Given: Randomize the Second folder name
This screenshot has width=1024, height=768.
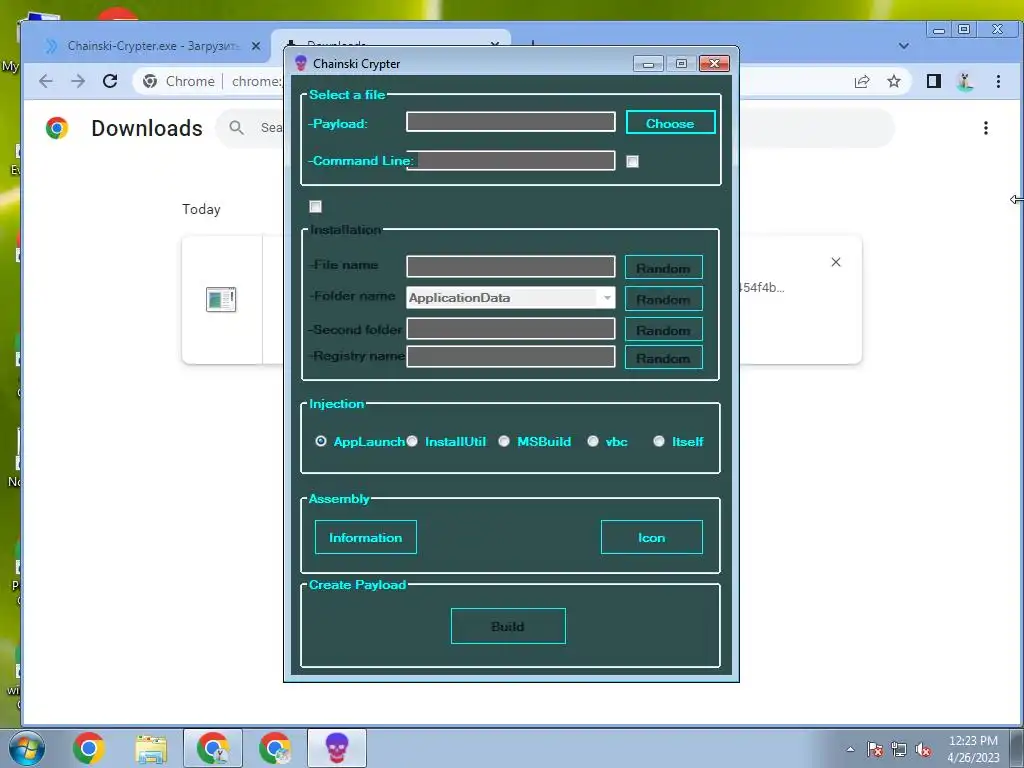Looking at the screenshot, I should [664, 329].
